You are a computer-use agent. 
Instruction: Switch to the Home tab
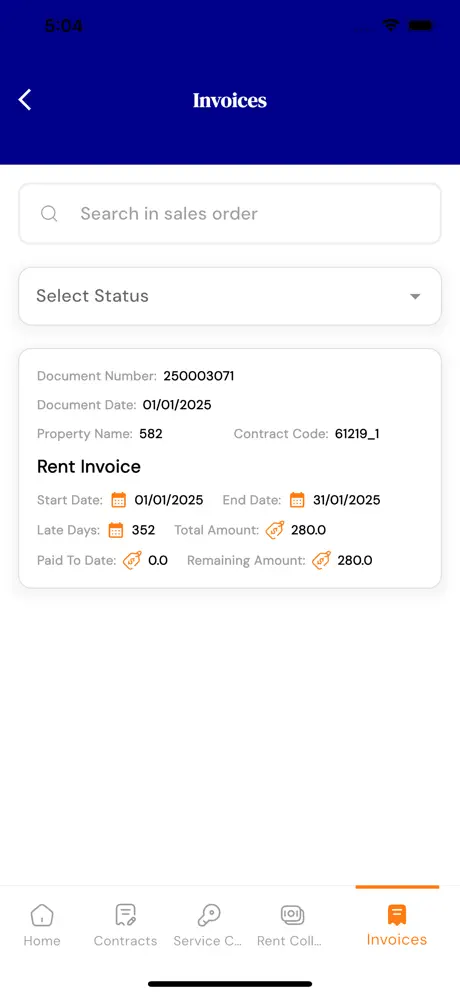[x=42, y=925]
